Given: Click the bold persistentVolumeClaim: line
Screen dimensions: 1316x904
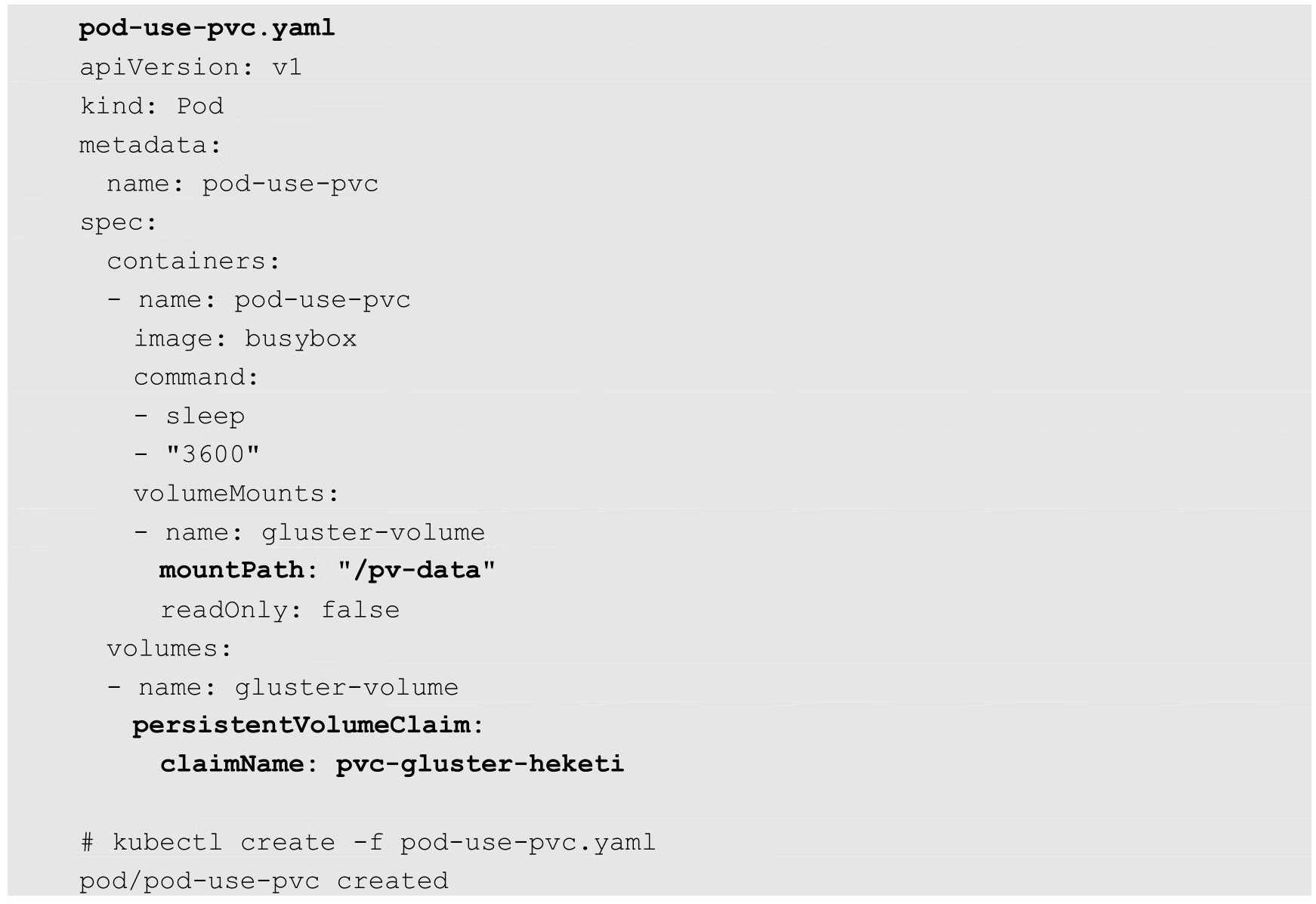Looking at the screenshot, I should coord(307,726).
